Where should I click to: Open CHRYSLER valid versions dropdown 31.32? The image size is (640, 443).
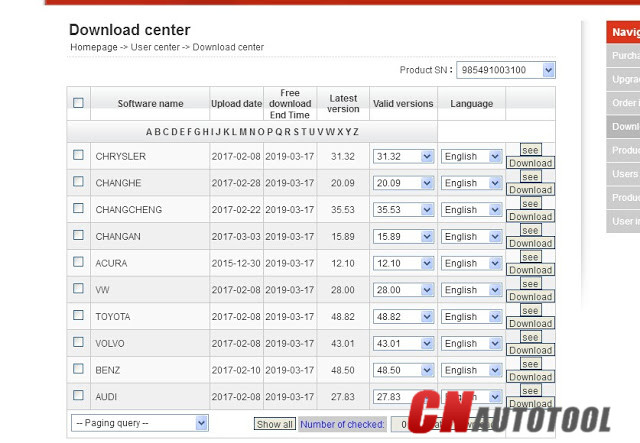(x=403, y=156)
